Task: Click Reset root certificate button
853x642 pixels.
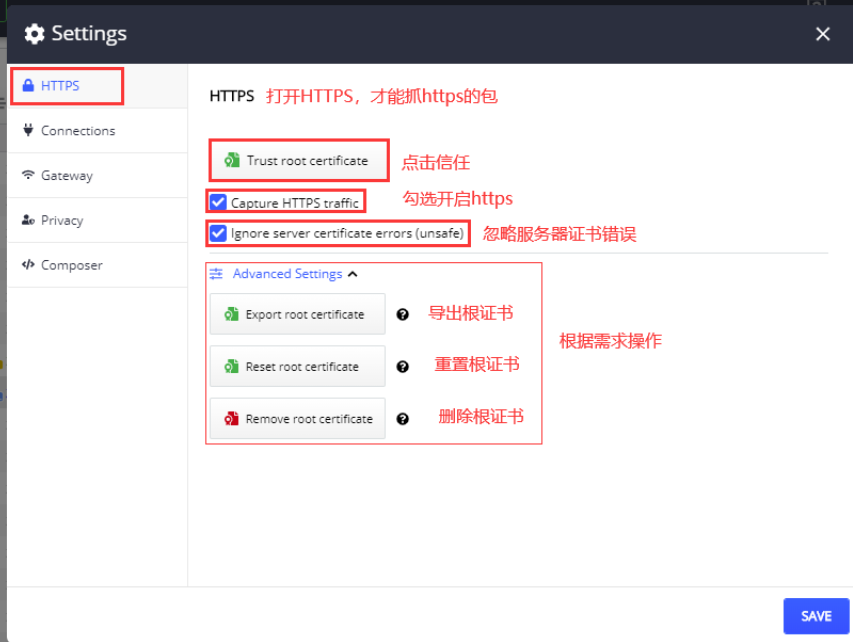Action: pos(298,367)
